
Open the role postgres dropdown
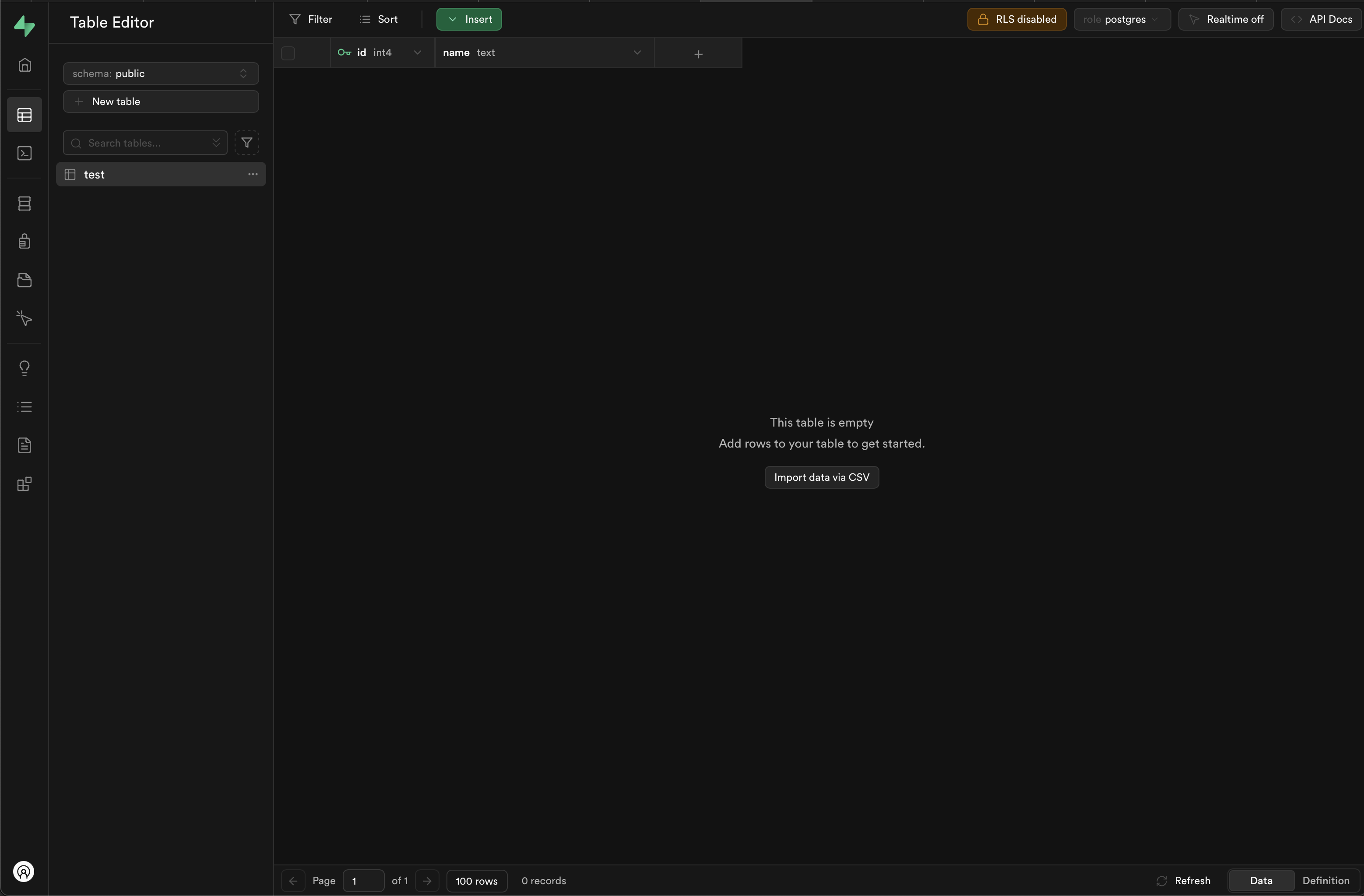tap(1121, 20)
